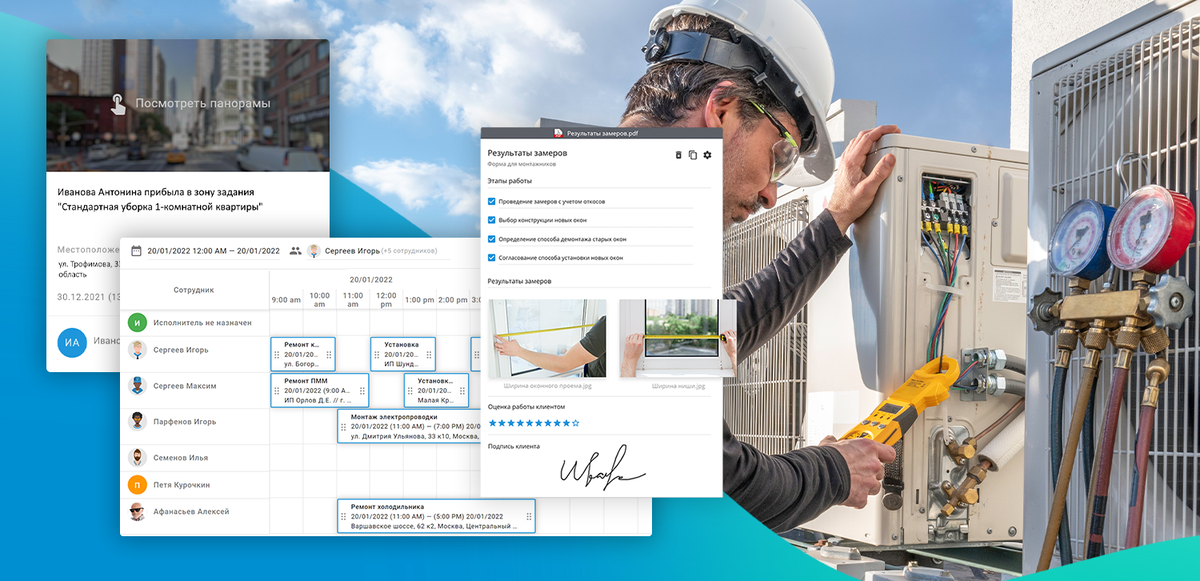The height and width of the screenshot is (581, 1200).
Task: Click the 10:00 am time column header
Action: (319, 300)
